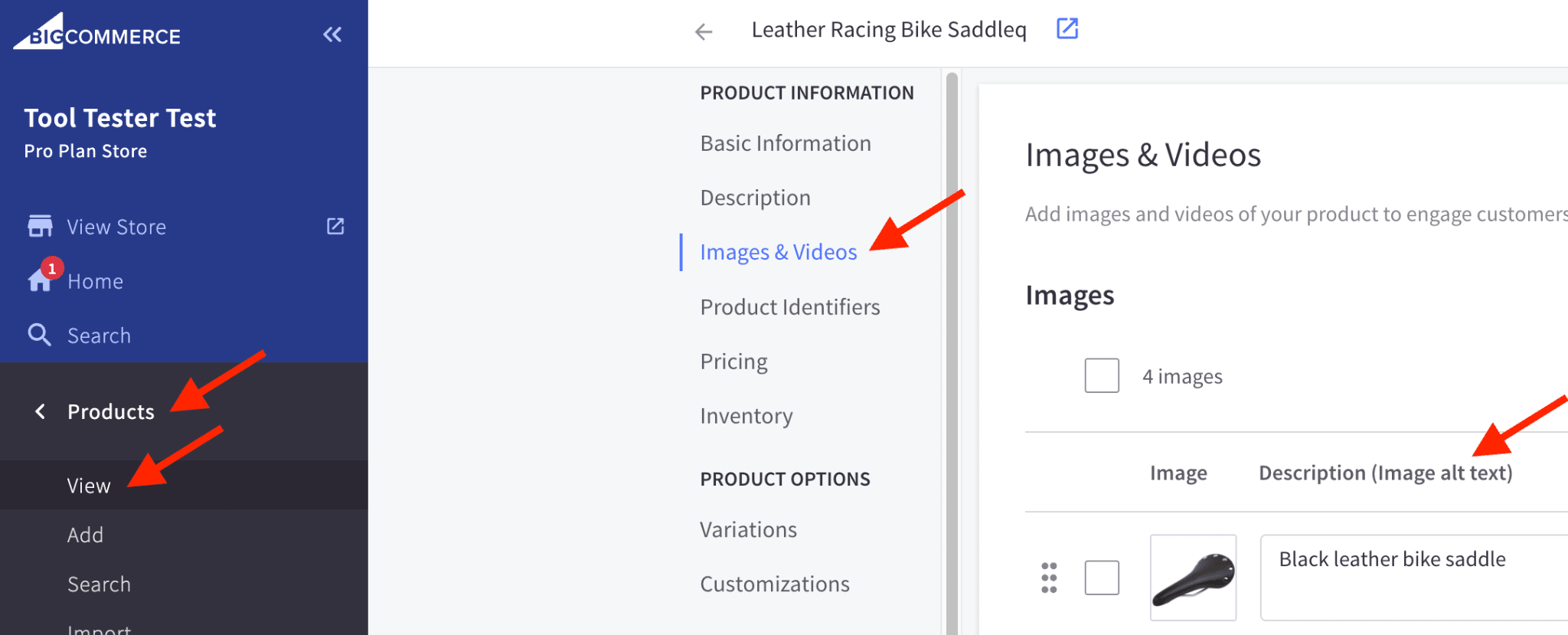The width and height of the screenshot is (1568, 635).
Task: Click the BigCommerce logo
Action: tap(97, 32)
